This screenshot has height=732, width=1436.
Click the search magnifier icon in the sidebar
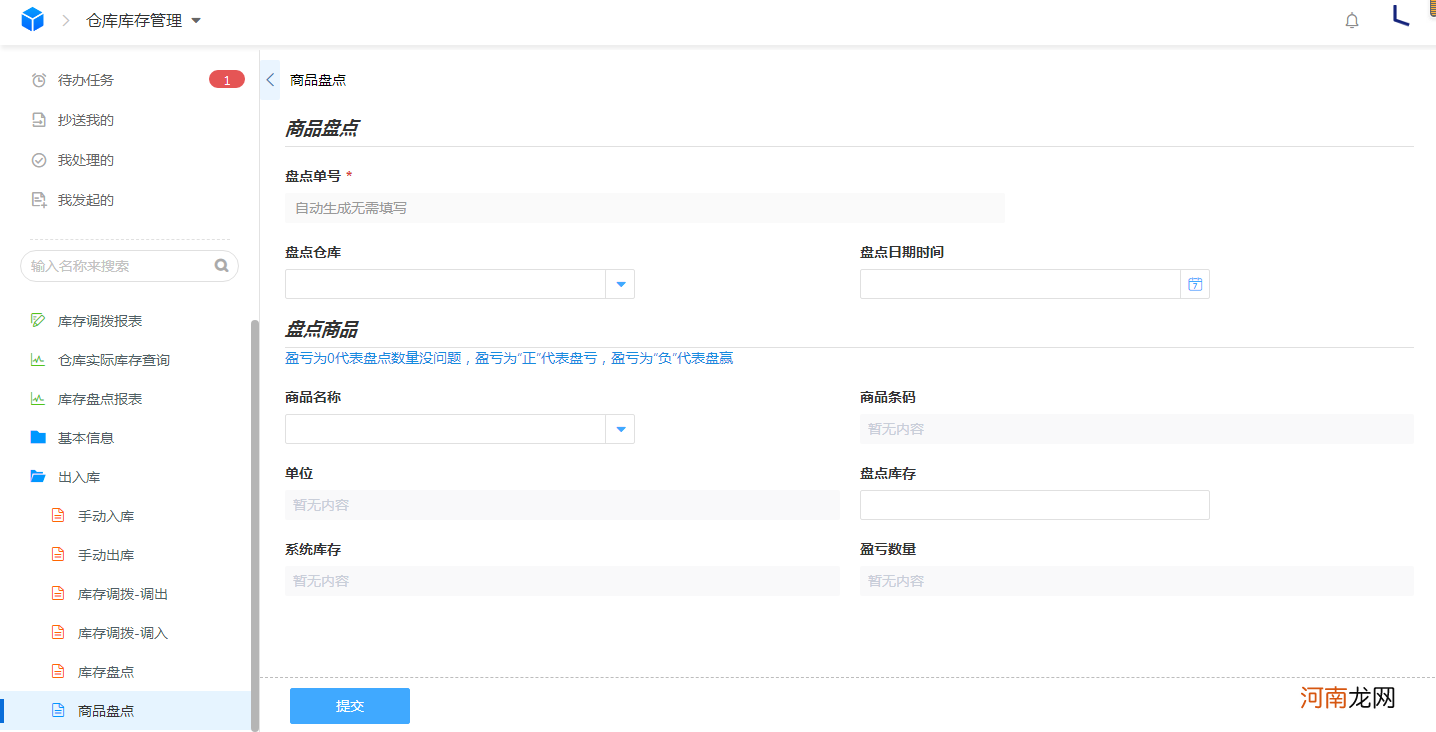pyautogui.click(x=221, y=266)
